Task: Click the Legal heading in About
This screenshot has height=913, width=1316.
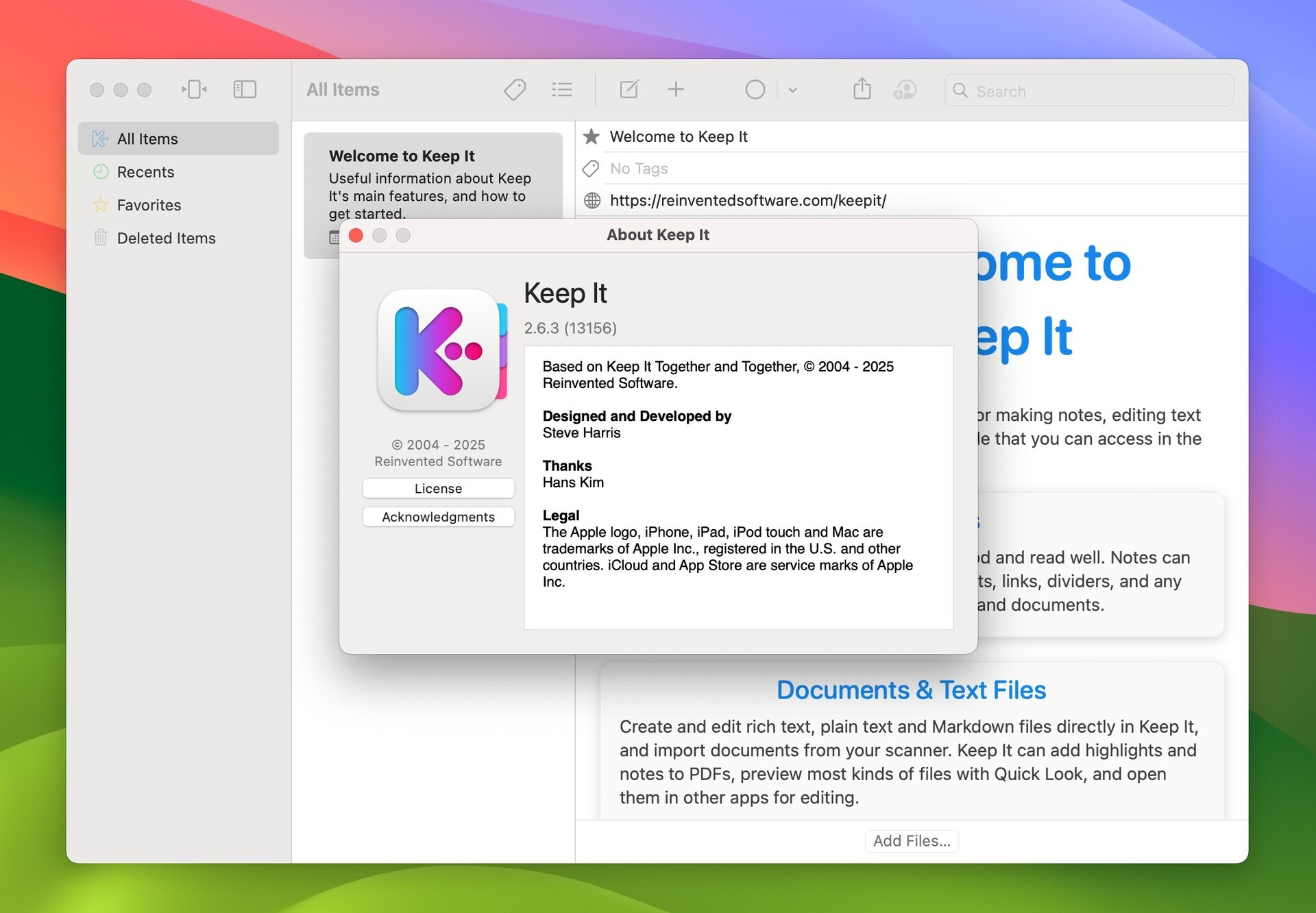Action: (561, 515)
